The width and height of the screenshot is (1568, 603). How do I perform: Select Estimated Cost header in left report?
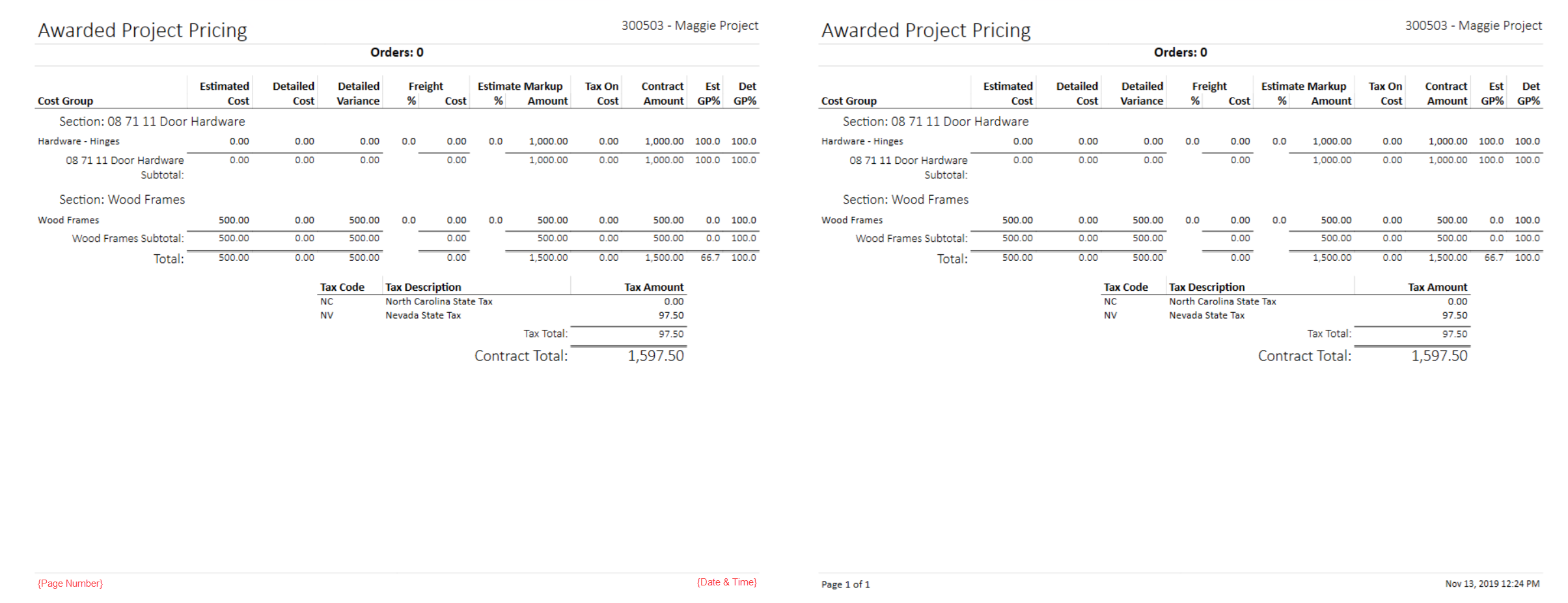click(x=225, y=94)
